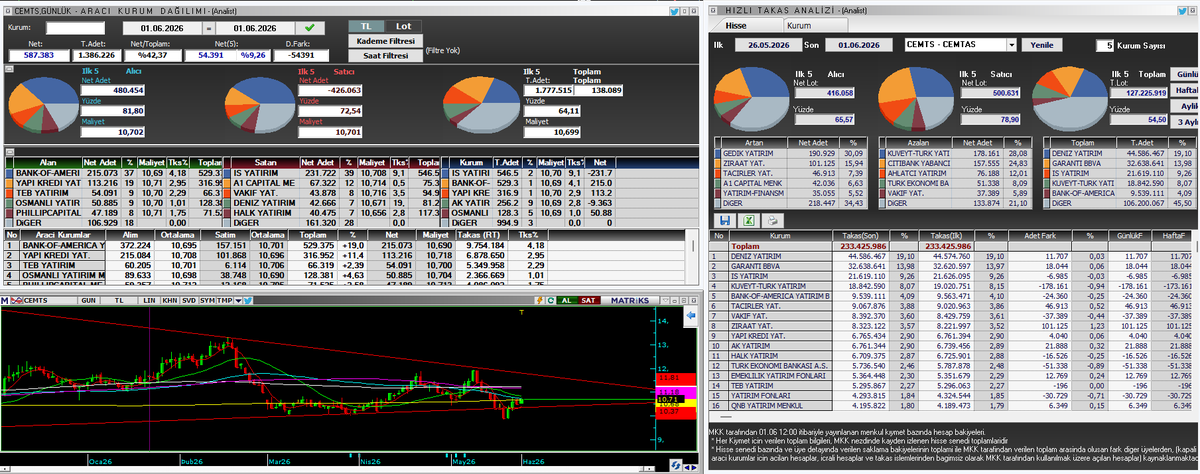This screenshot has width=1200, height=474.
Task: Click the Alan column header
Action: coord(47,162)
